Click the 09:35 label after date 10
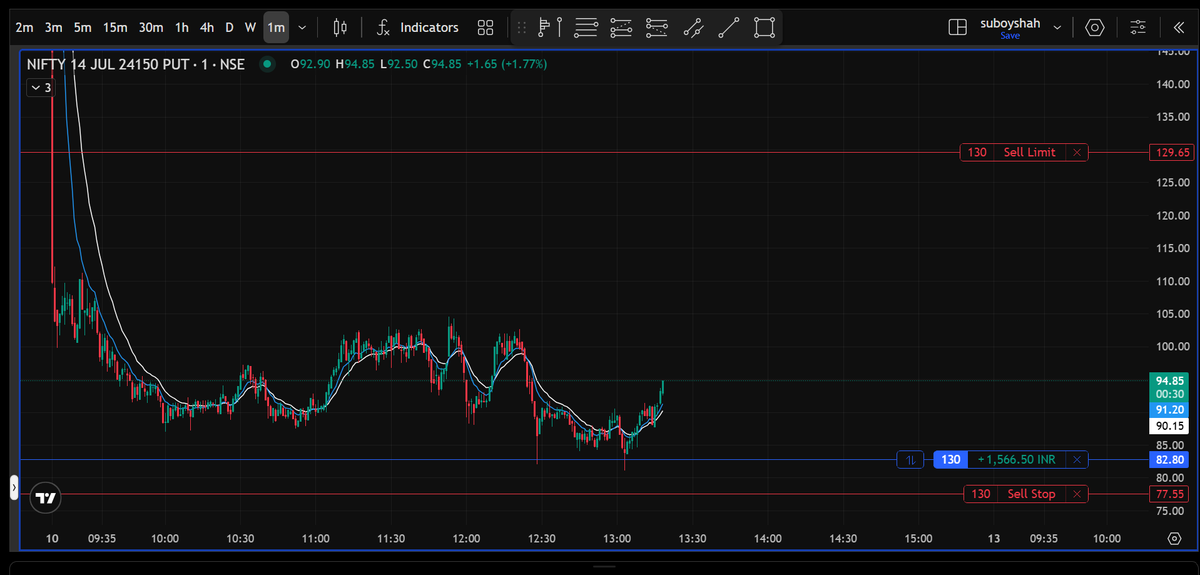The width and height of the screenshot is (1200, 575). (x=102, y=538)
